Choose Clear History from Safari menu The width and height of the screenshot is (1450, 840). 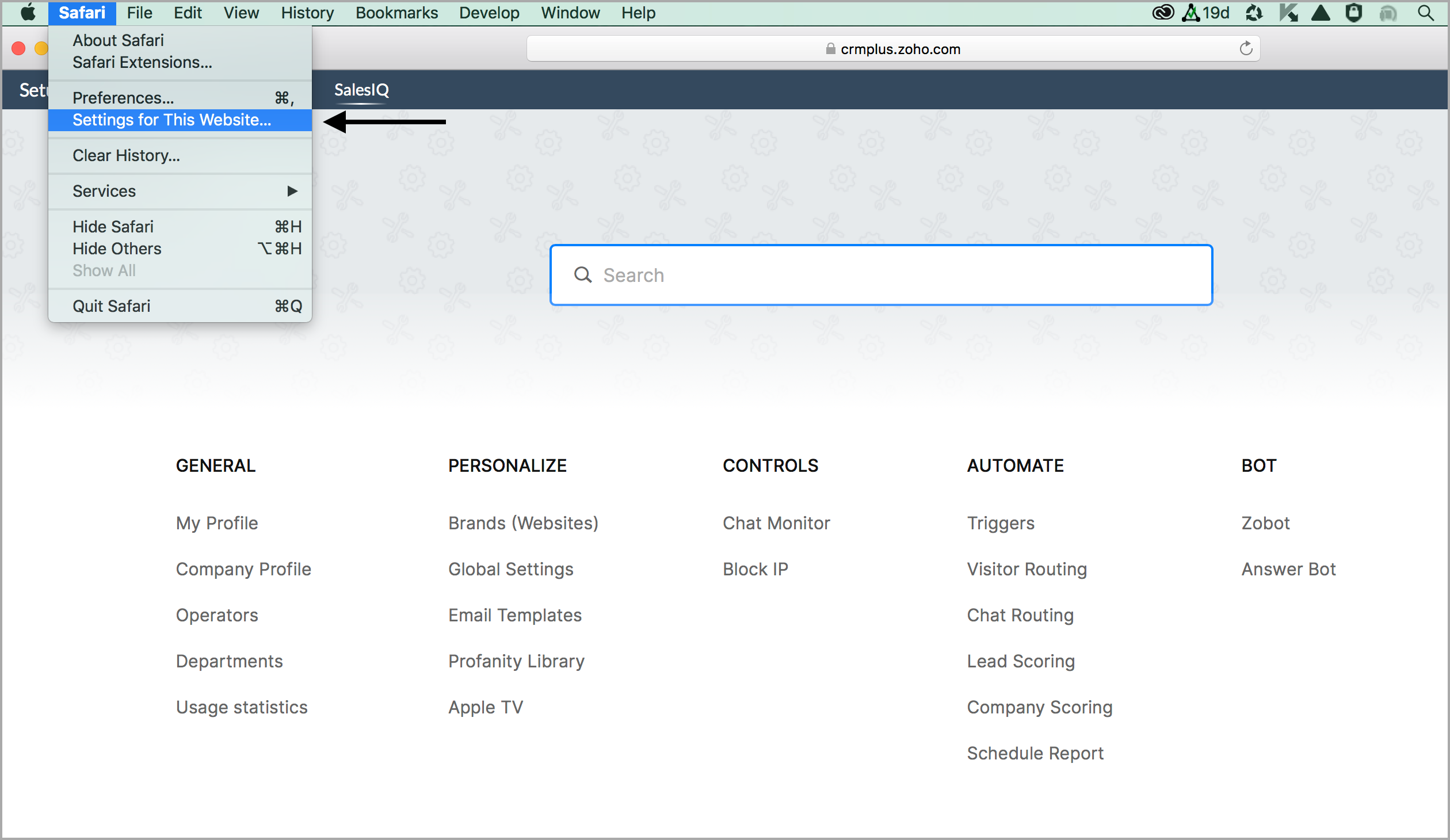[x=126, y=155]
